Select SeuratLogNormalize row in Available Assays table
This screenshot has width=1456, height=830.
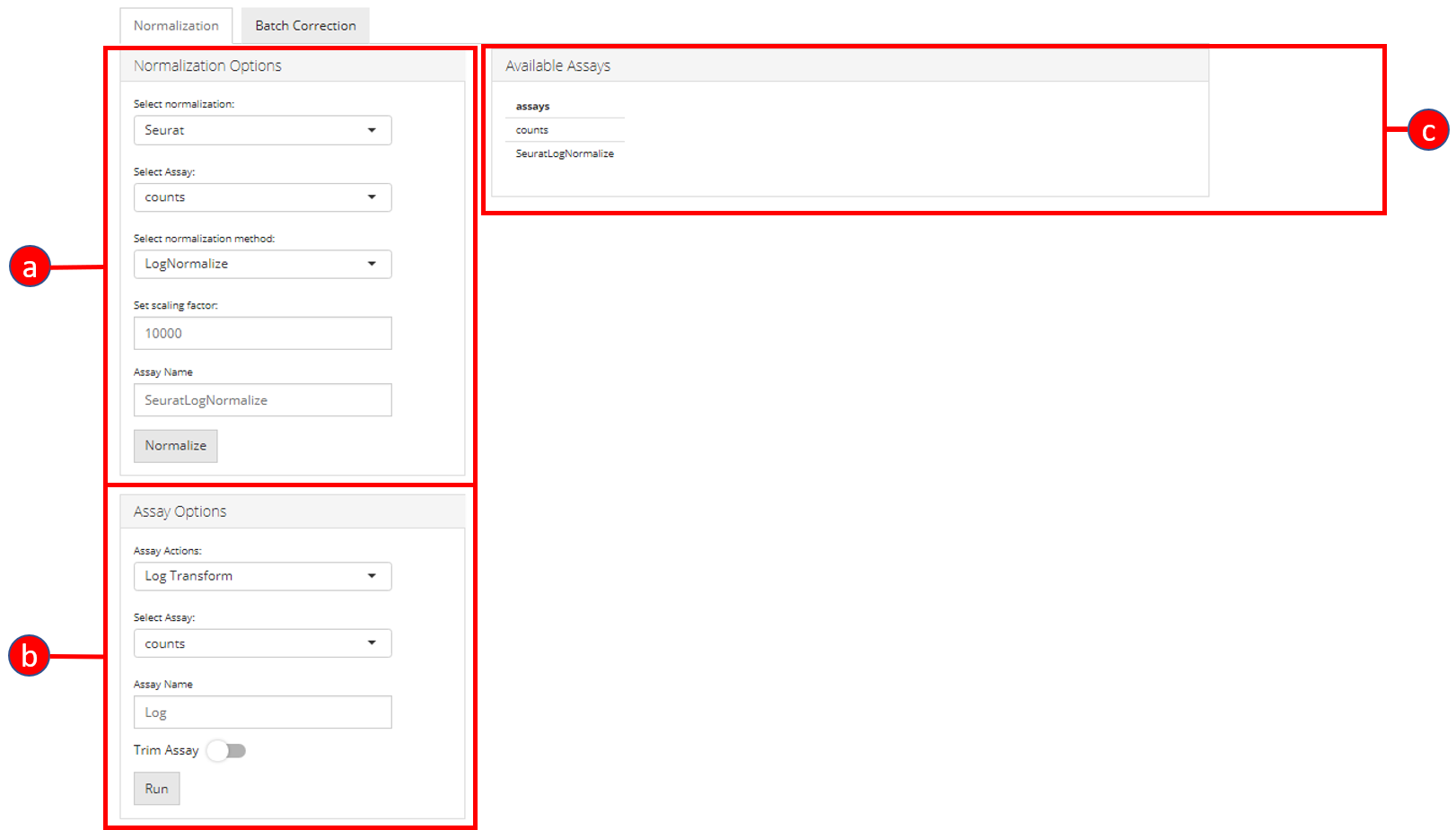point(565,153)
